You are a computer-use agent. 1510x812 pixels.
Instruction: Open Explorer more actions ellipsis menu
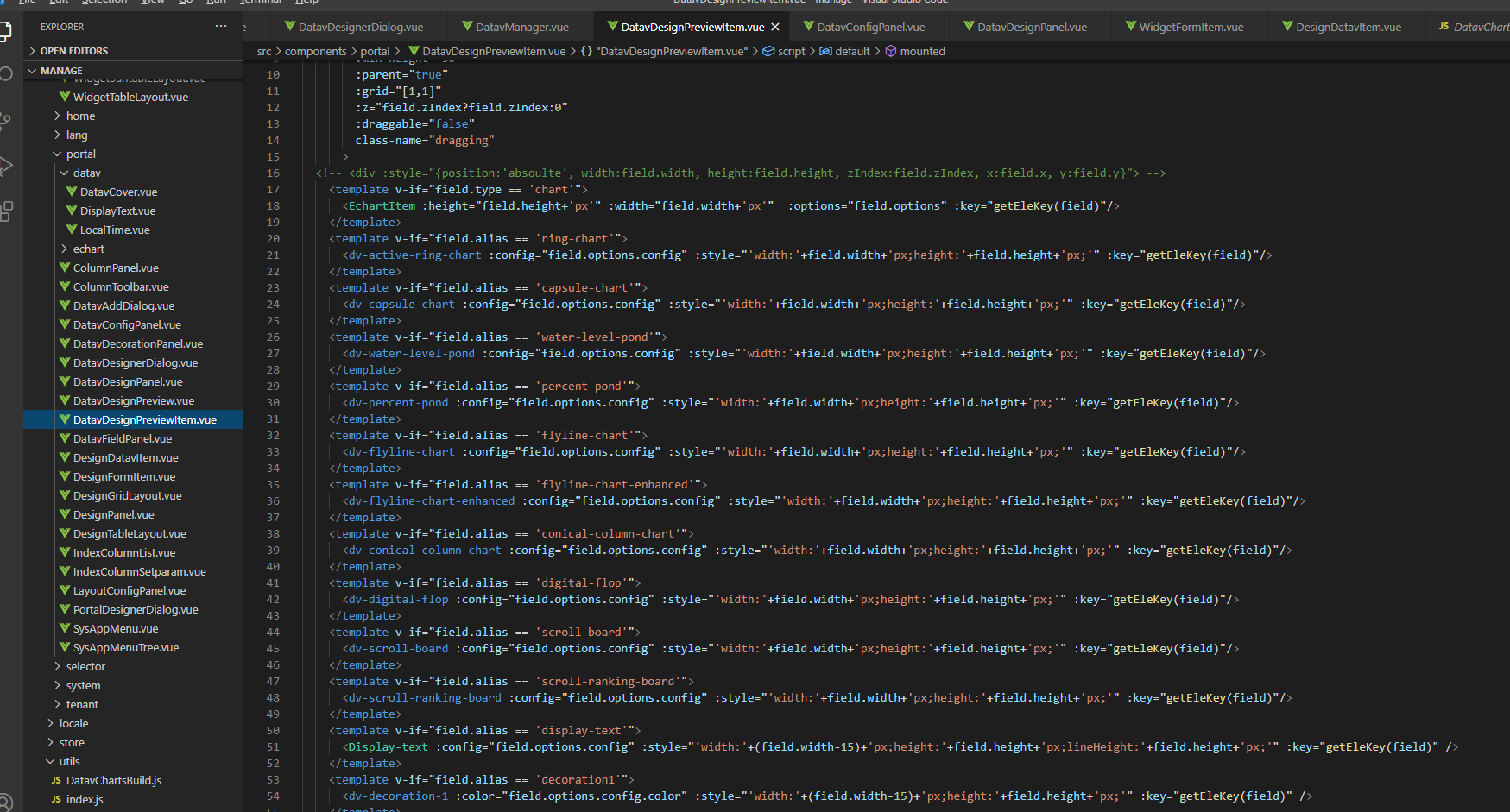tap(221, 27)
